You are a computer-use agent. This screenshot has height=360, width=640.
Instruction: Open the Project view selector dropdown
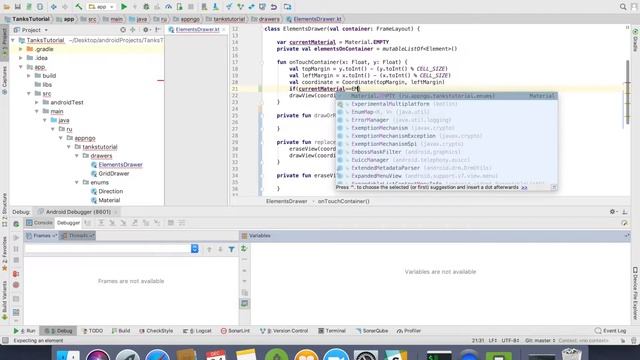click(31, 30)
